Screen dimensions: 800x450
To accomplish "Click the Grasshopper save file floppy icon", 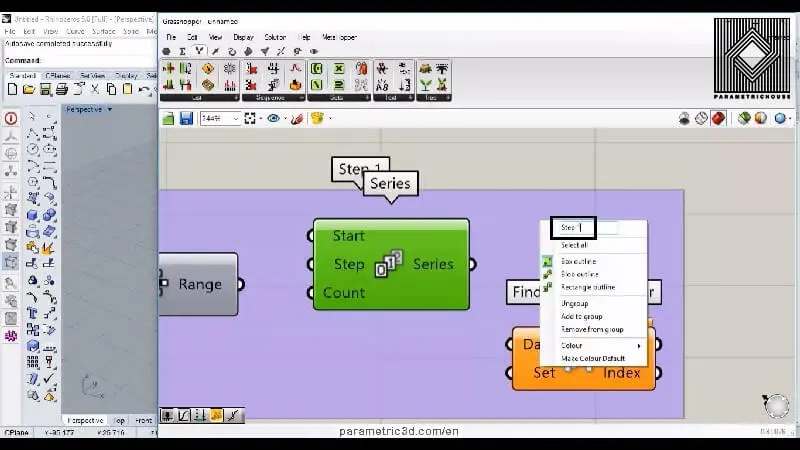I will [x=186, y=118].
